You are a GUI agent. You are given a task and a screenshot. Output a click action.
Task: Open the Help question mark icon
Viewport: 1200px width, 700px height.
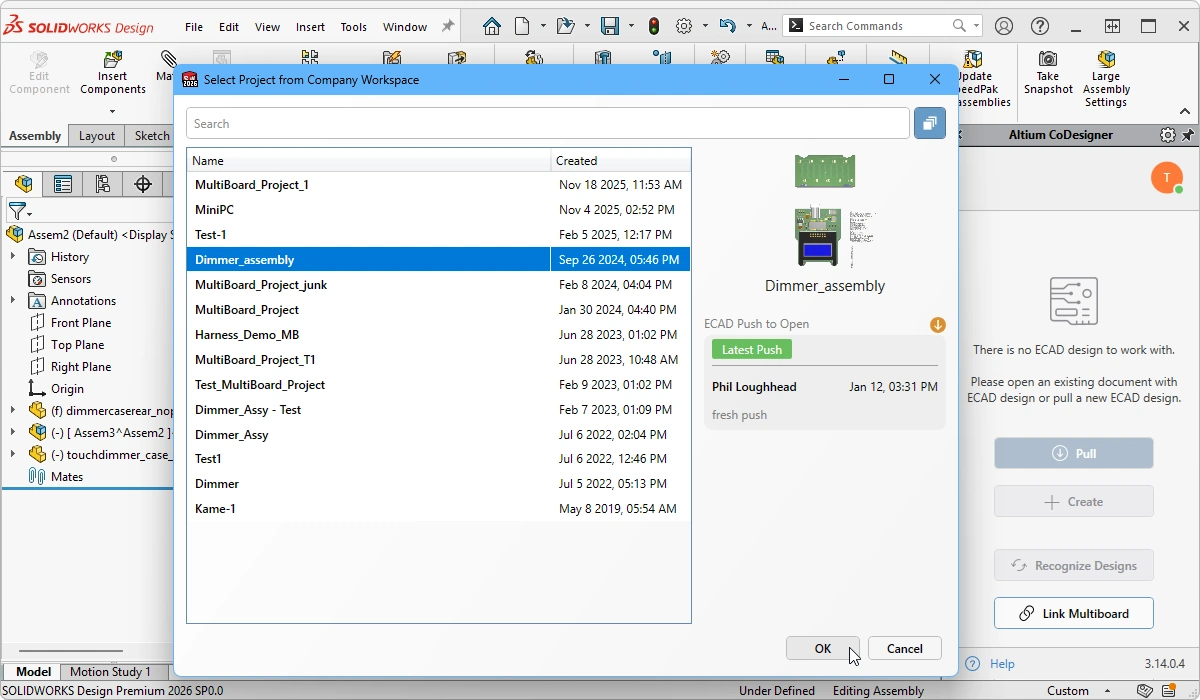1040,26
